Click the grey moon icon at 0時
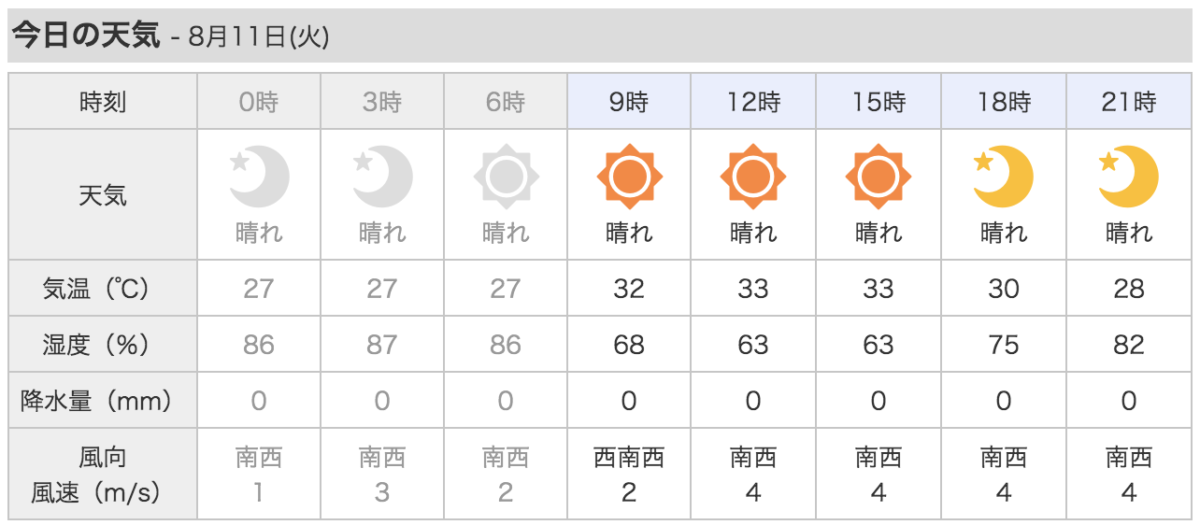The image size is (1200, 525). coord(259,177)
